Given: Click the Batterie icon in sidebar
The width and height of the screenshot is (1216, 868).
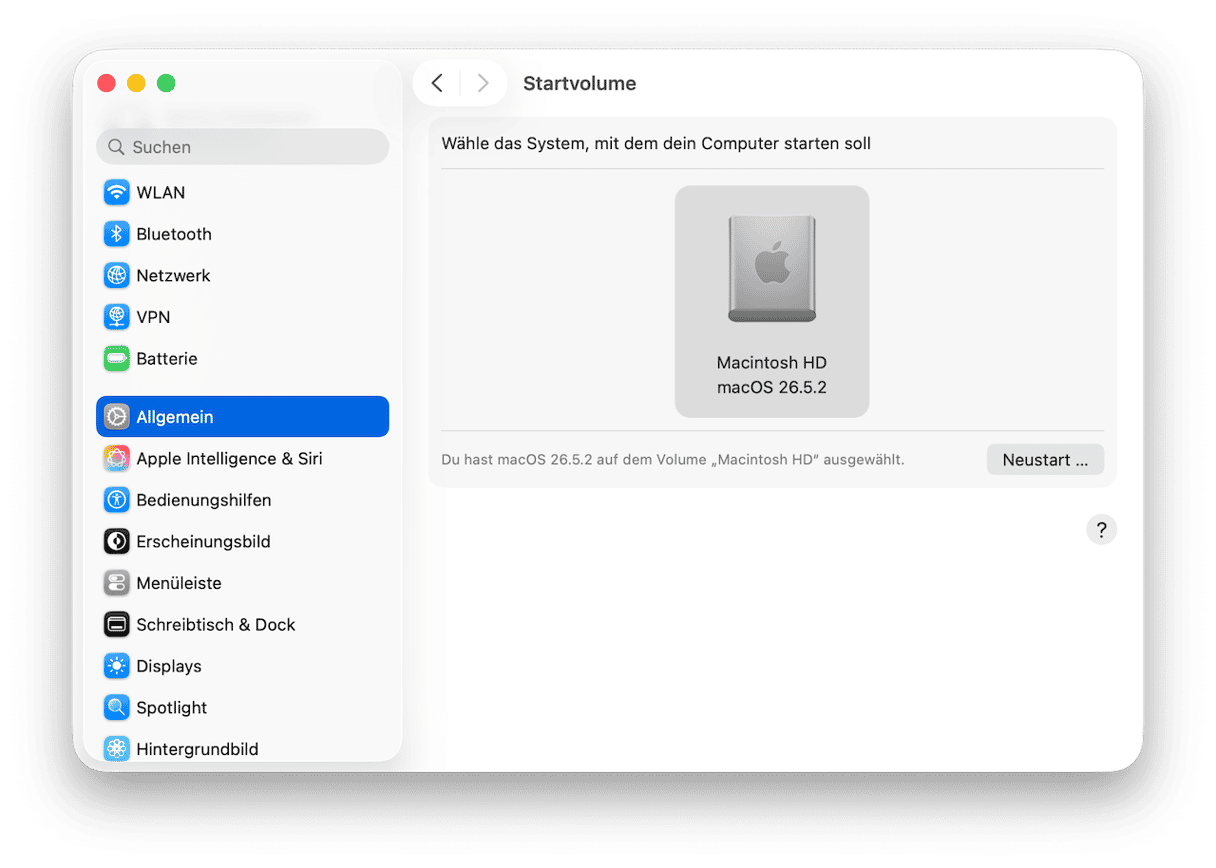Looking at the screenshot, I should (x=117, y=358).
